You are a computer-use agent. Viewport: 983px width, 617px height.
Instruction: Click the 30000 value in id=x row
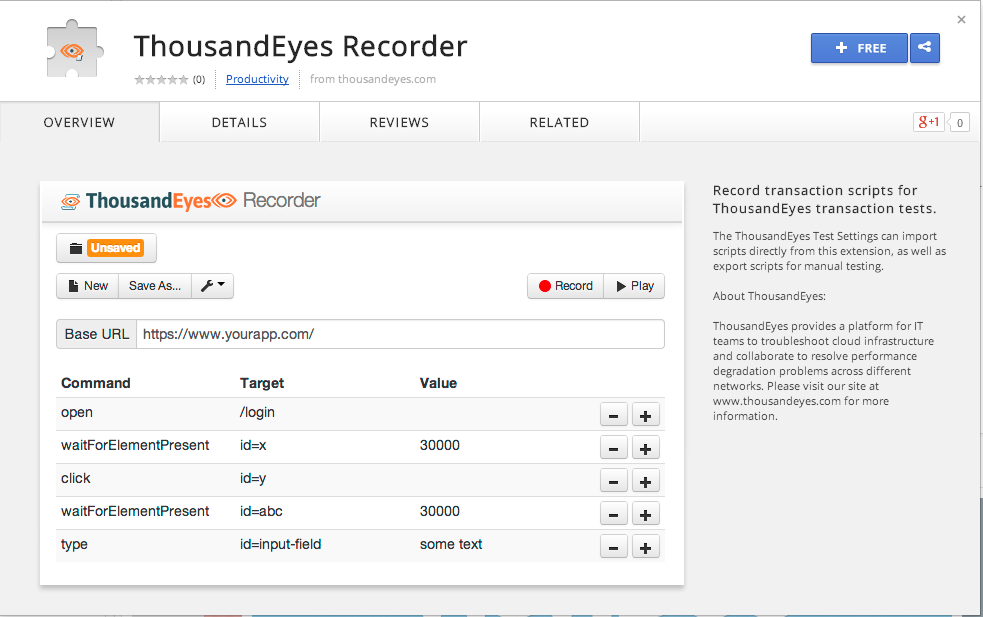439,445
